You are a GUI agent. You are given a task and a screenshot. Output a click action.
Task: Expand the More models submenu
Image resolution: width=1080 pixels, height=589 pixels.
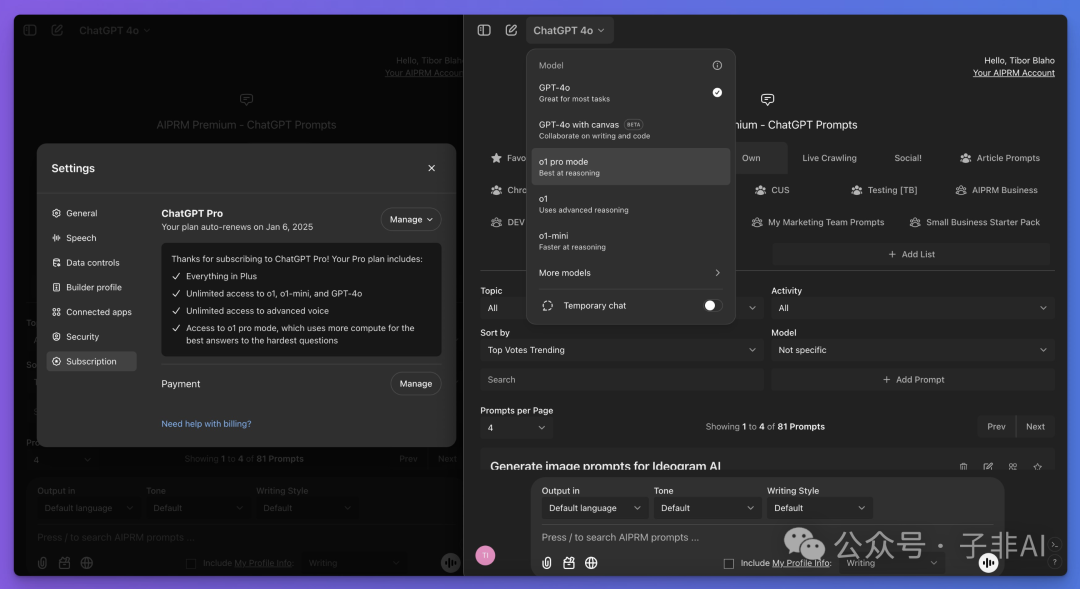pos(630,273)
